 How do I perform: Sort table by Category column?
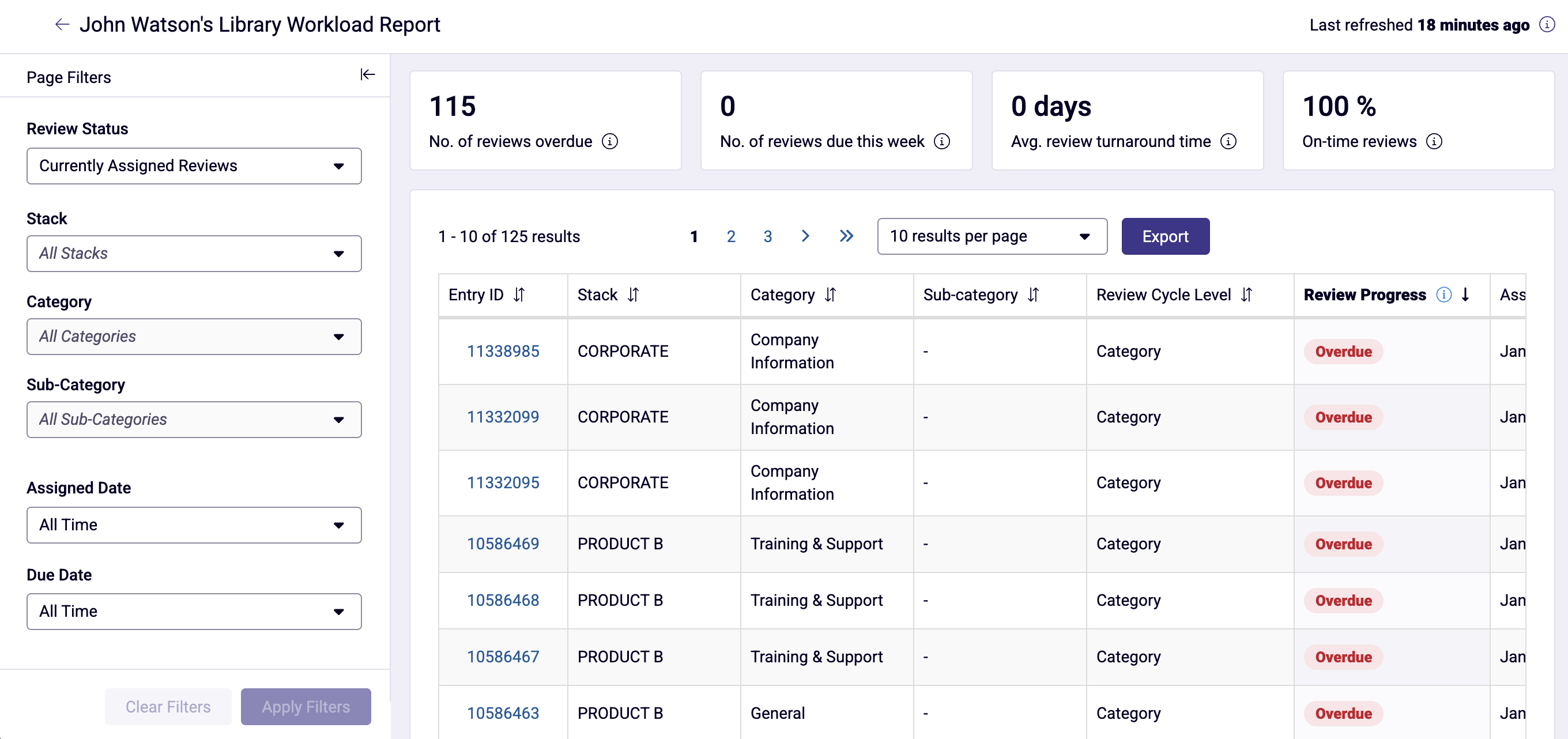point(830,295)
